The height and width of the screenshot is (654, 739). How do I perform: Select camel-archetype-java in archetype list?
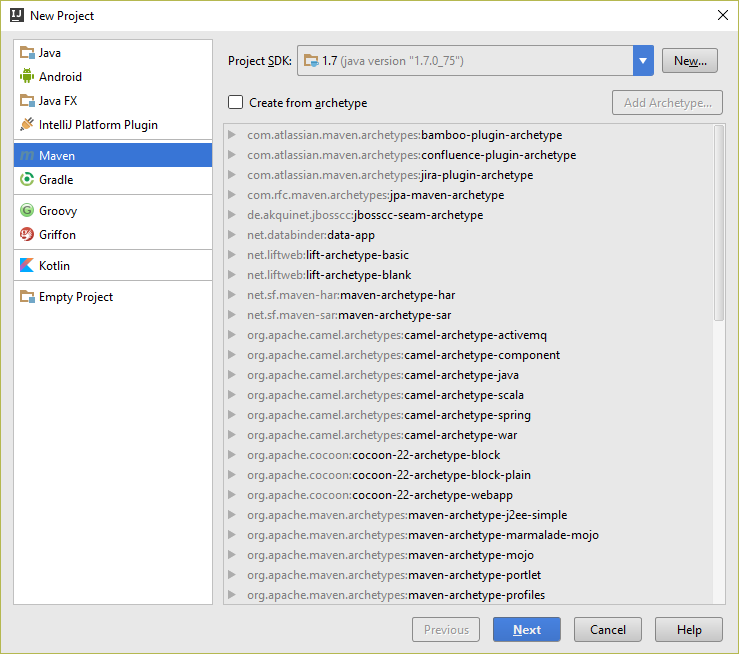[x=383, y=375]
